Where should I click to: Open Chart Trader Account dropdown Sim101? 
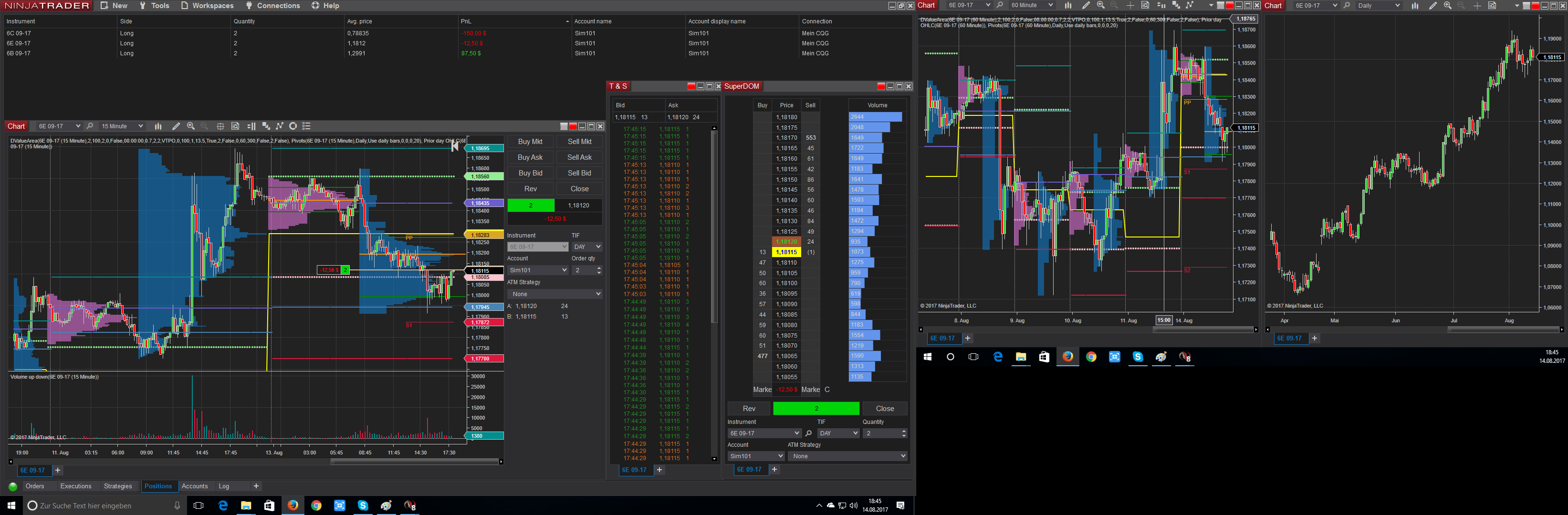537,270
